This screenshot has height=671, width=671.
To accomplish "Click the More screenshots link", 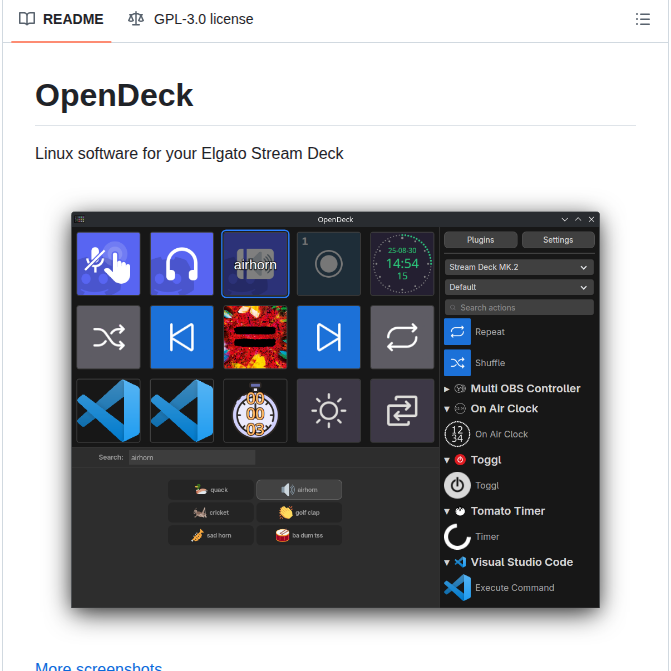I will tap(98, 666).
